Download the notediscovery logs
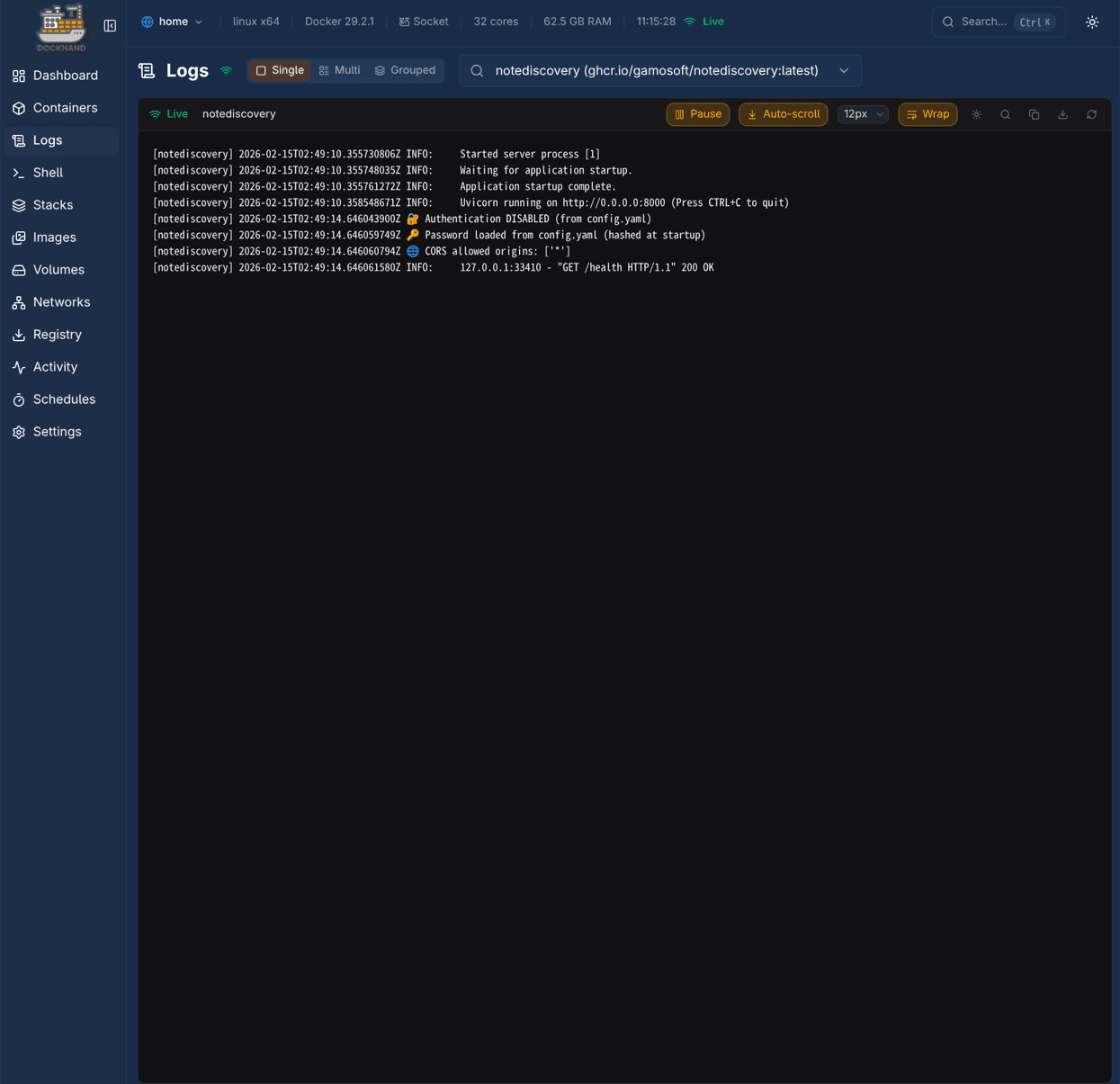1120x1084 pixels. click(1062, 114)
